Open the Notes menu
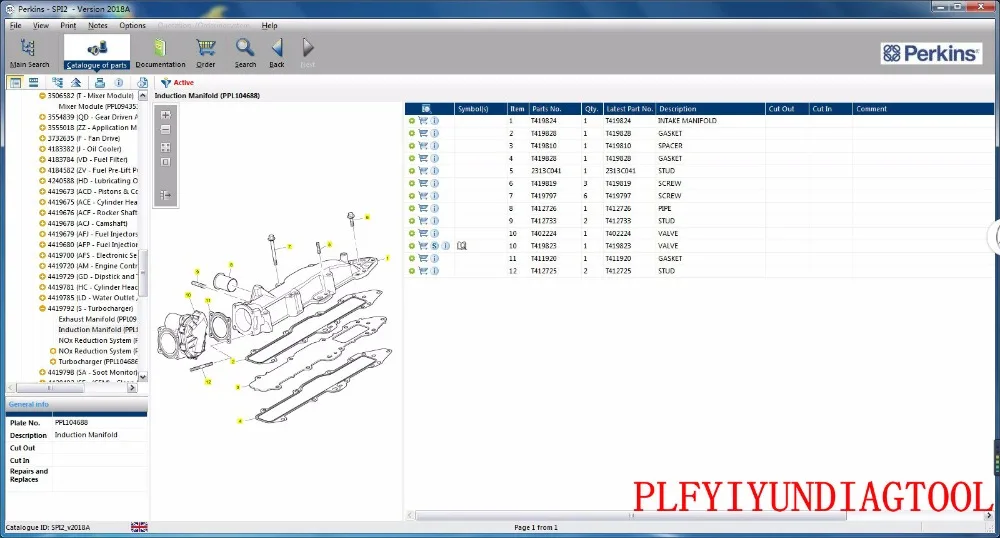The height and width of the screenshot is (538, 1000). pos(98,25)
